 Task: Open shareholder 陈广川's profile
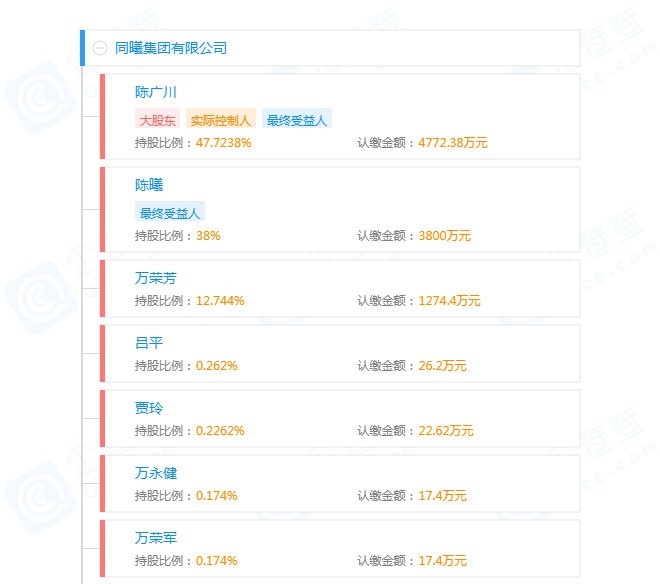[156, 92]
